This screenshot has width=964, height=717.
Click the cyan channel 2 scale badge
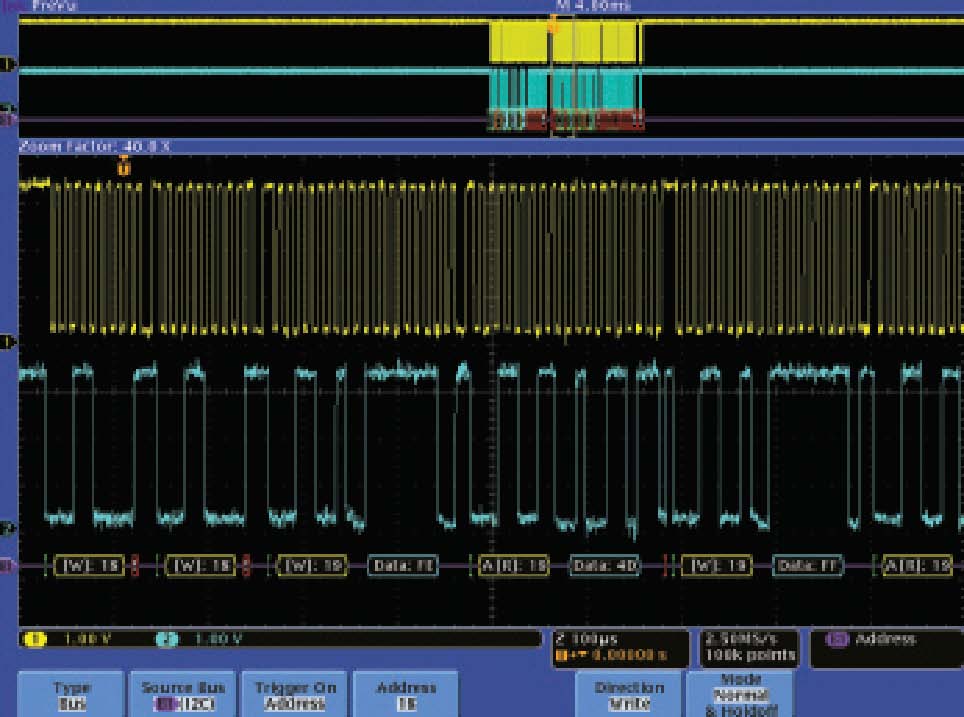169,639
